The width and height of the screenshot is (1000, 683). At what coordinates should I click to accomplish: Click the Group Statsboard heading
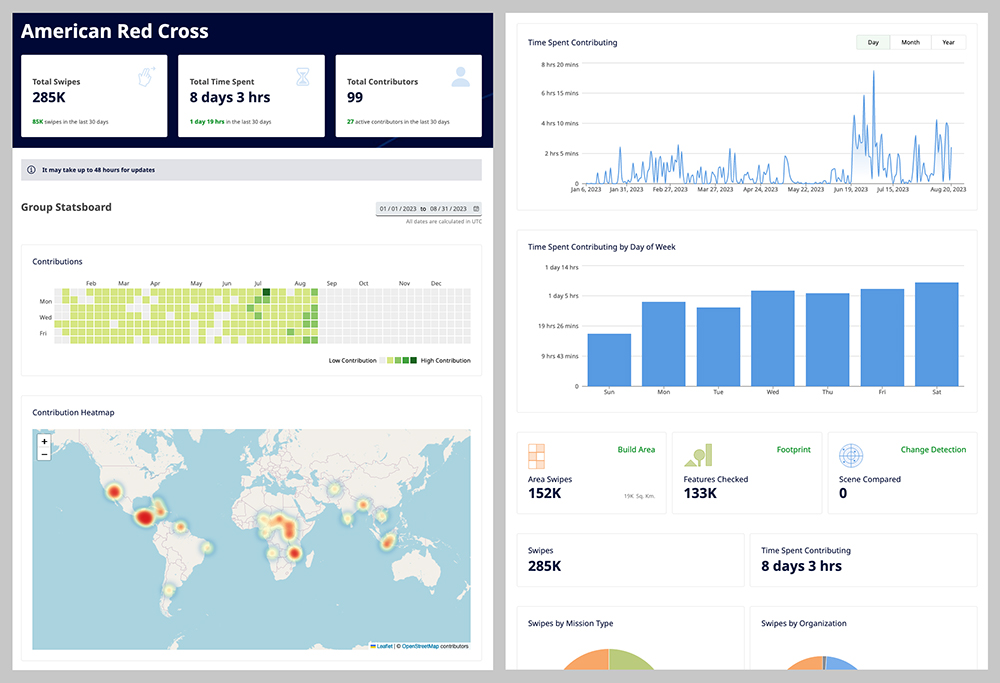[x=66, y=207]
